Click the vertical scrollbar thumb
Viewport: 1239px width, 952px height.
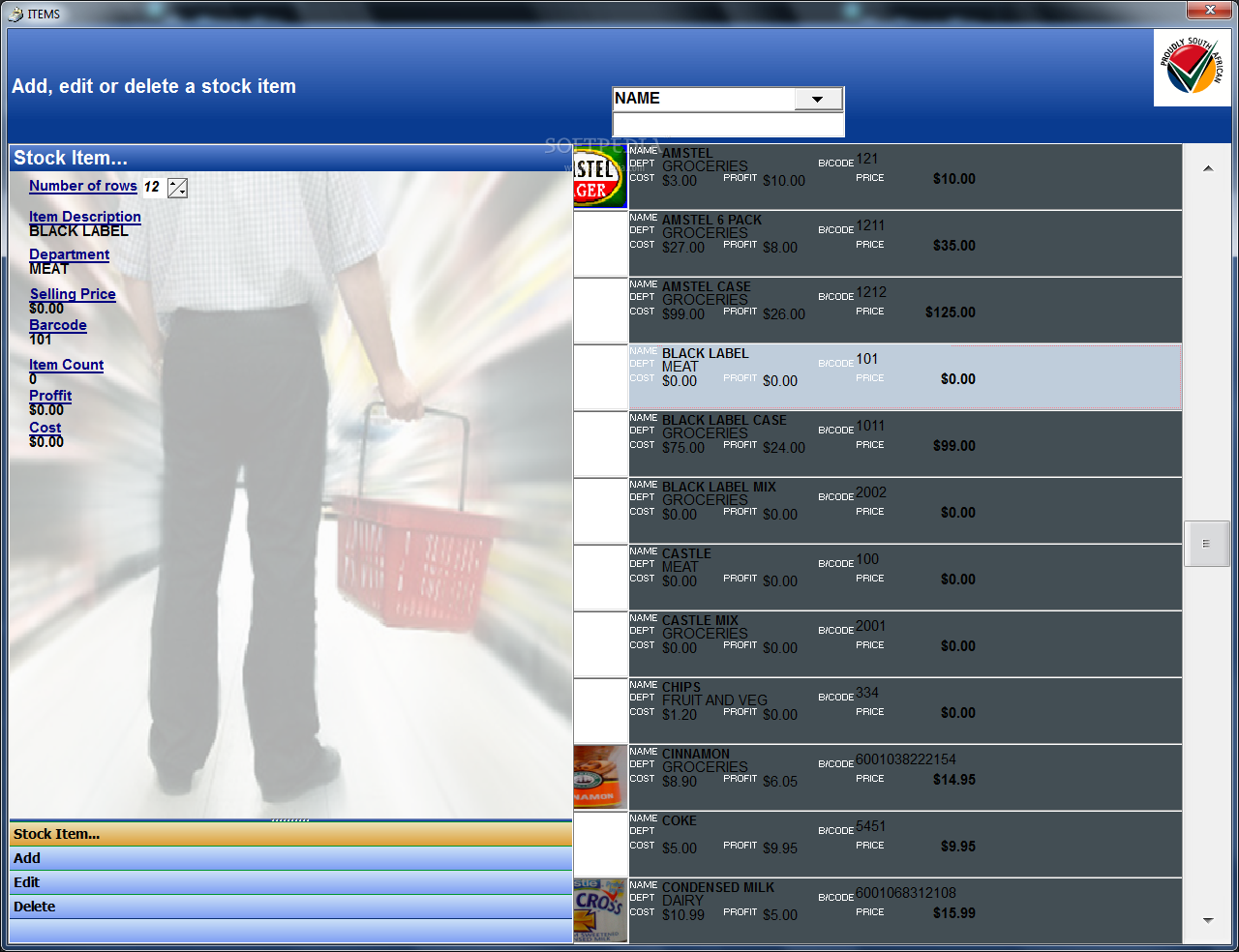point(1206,544)
